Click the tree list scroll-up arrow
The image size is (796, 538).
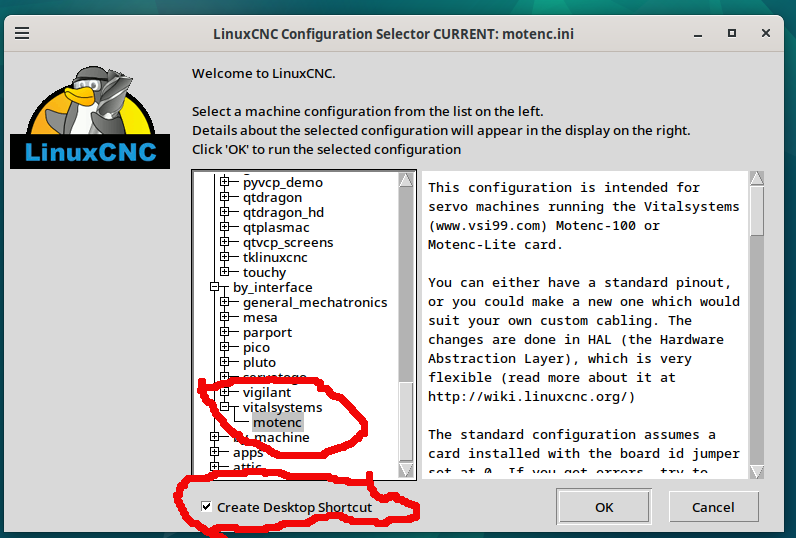406,179
